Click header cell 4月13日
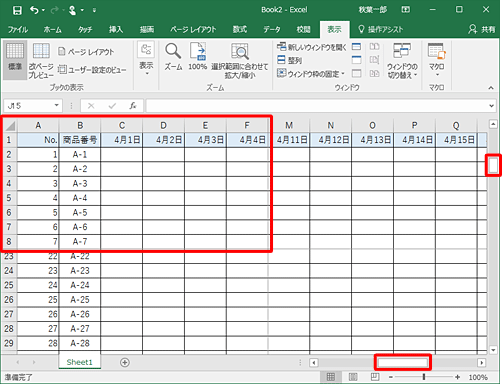The image size is (502, 384). [x=372, y=140]
